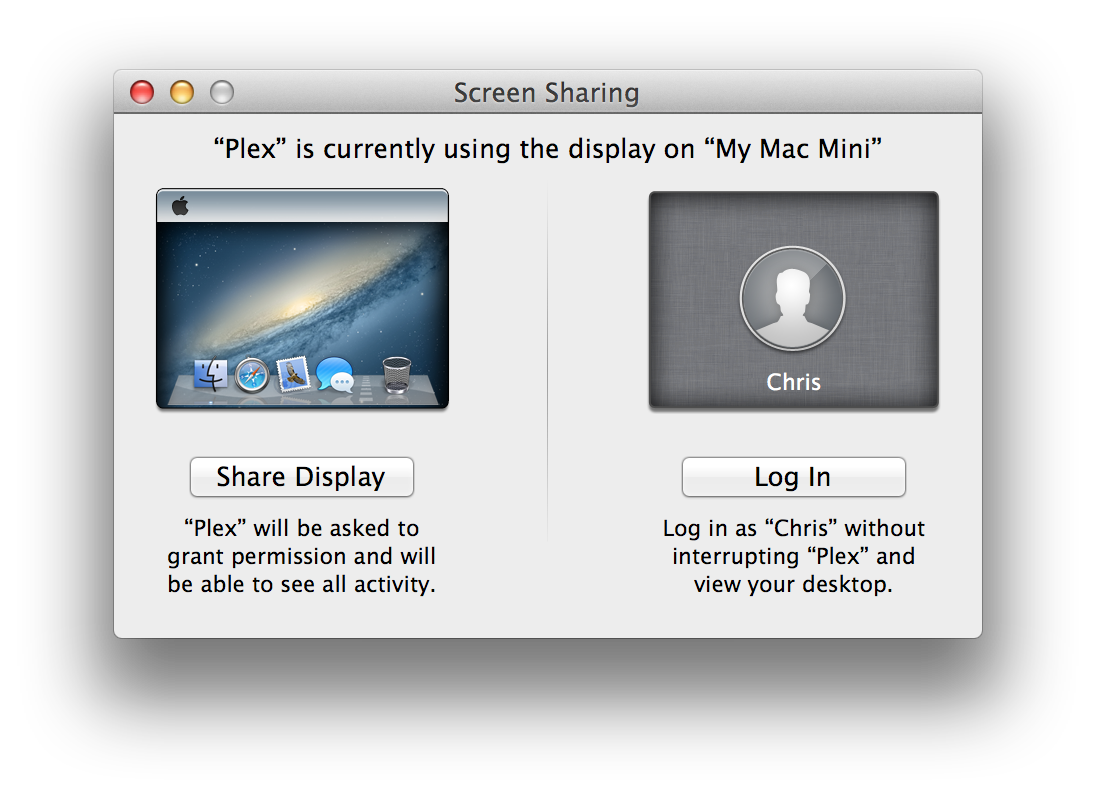Screen dimensions: 1096x796
Task: Click the Safari compass icon in preview
Action: [252, 375]
